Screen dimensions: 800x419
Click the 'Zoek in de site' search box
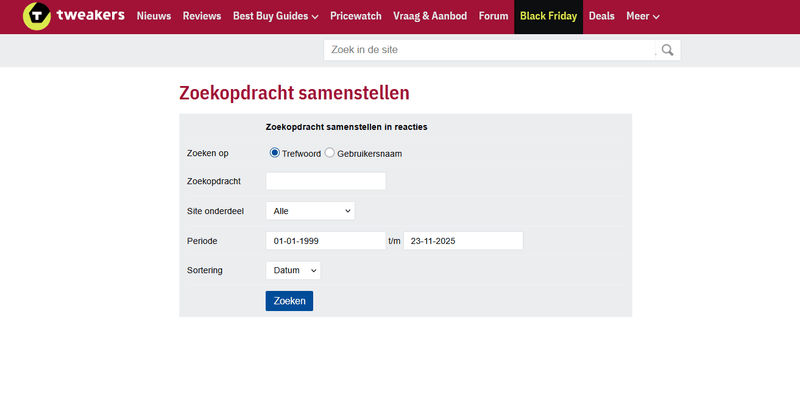coord(488,50)
